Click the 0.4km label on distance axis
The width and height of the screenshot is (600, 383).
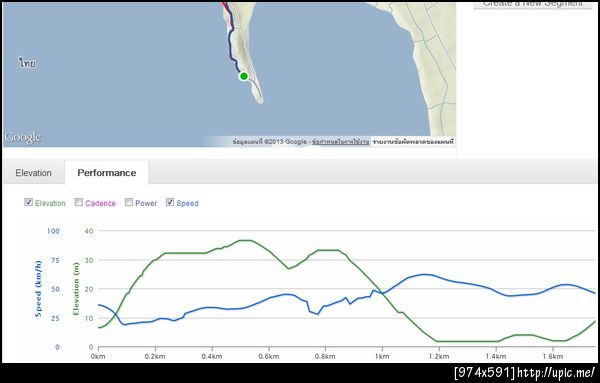212,356
